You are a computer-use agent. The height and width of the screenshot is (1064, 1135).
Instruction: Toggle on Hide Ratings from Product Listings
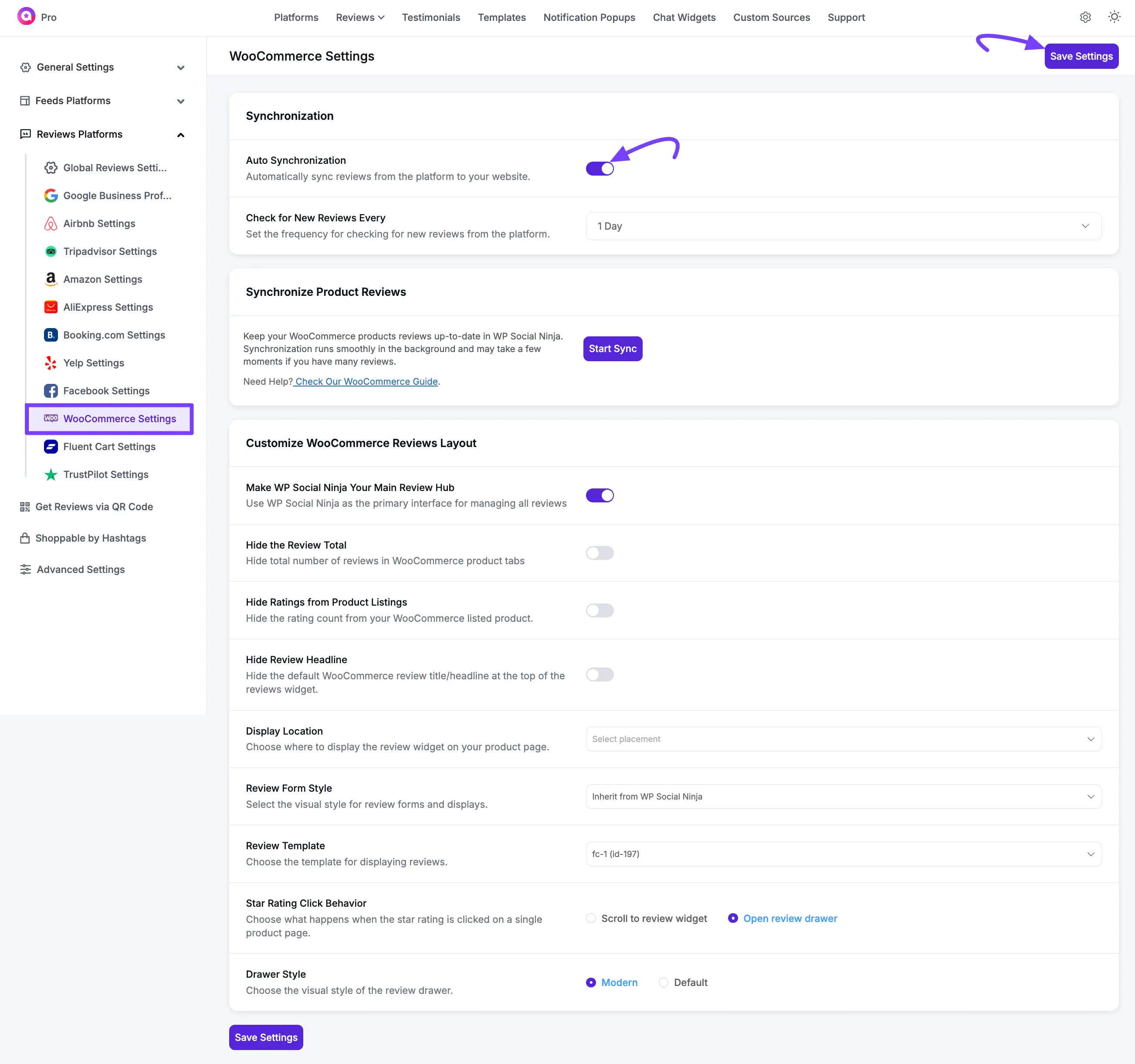pos(600,610)
